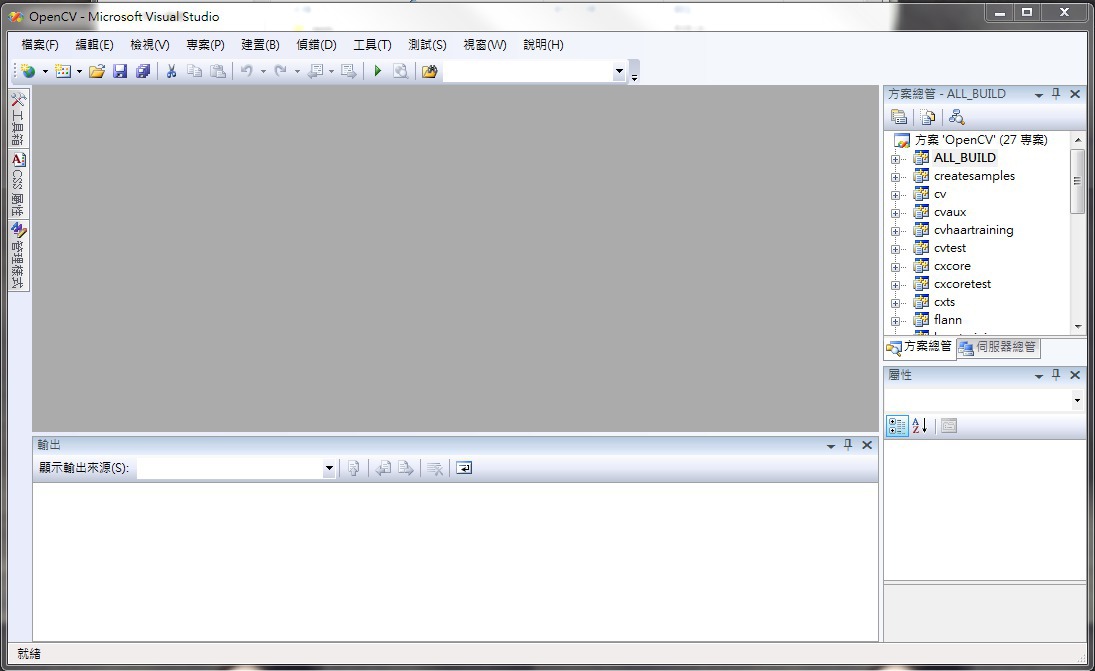Viewport: 1095px width, 671px height.
Task: Open toolbar options overflow arrow
Action: coord(634,72)
